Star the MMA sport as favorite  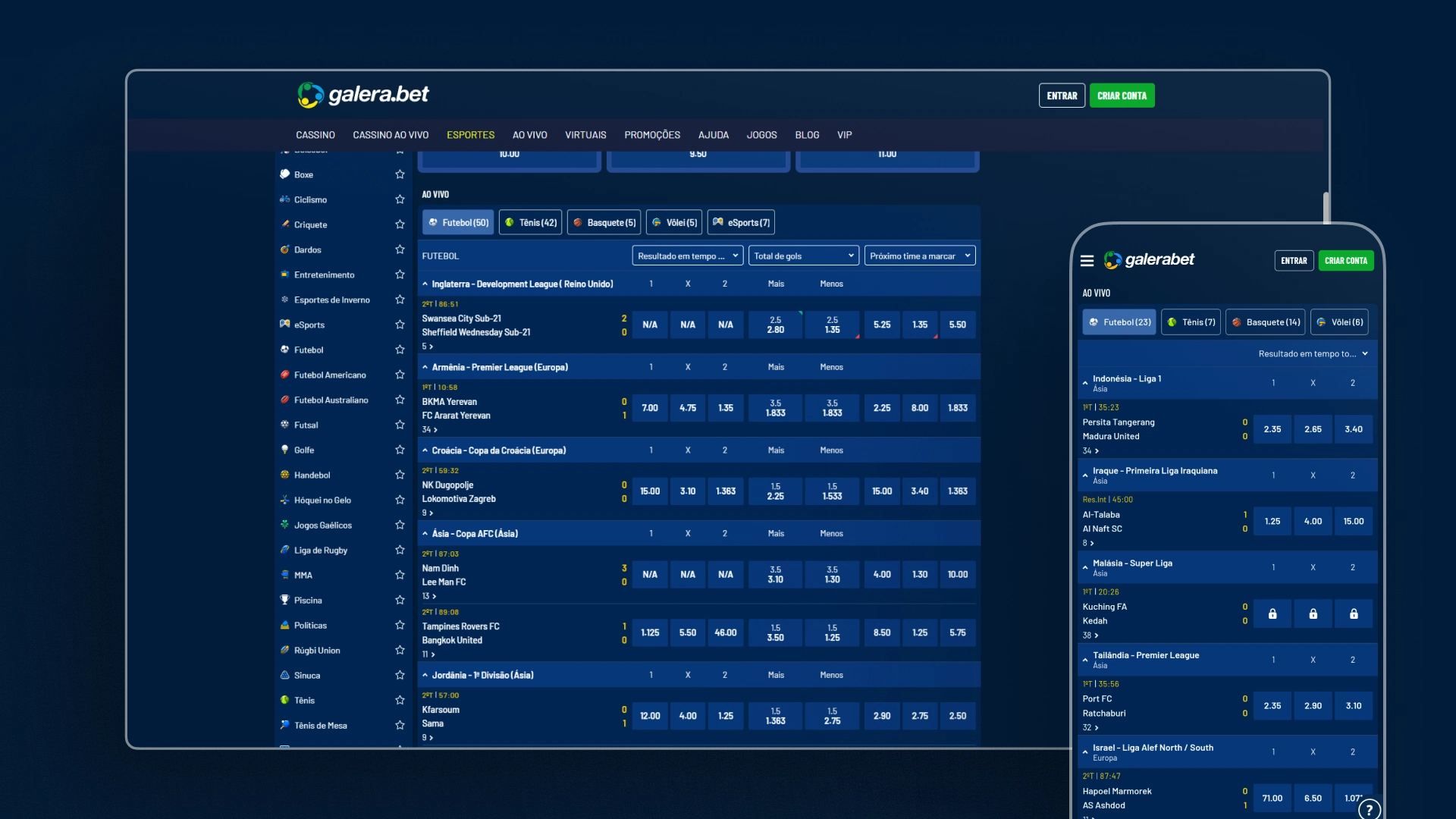tap(400, 575)
